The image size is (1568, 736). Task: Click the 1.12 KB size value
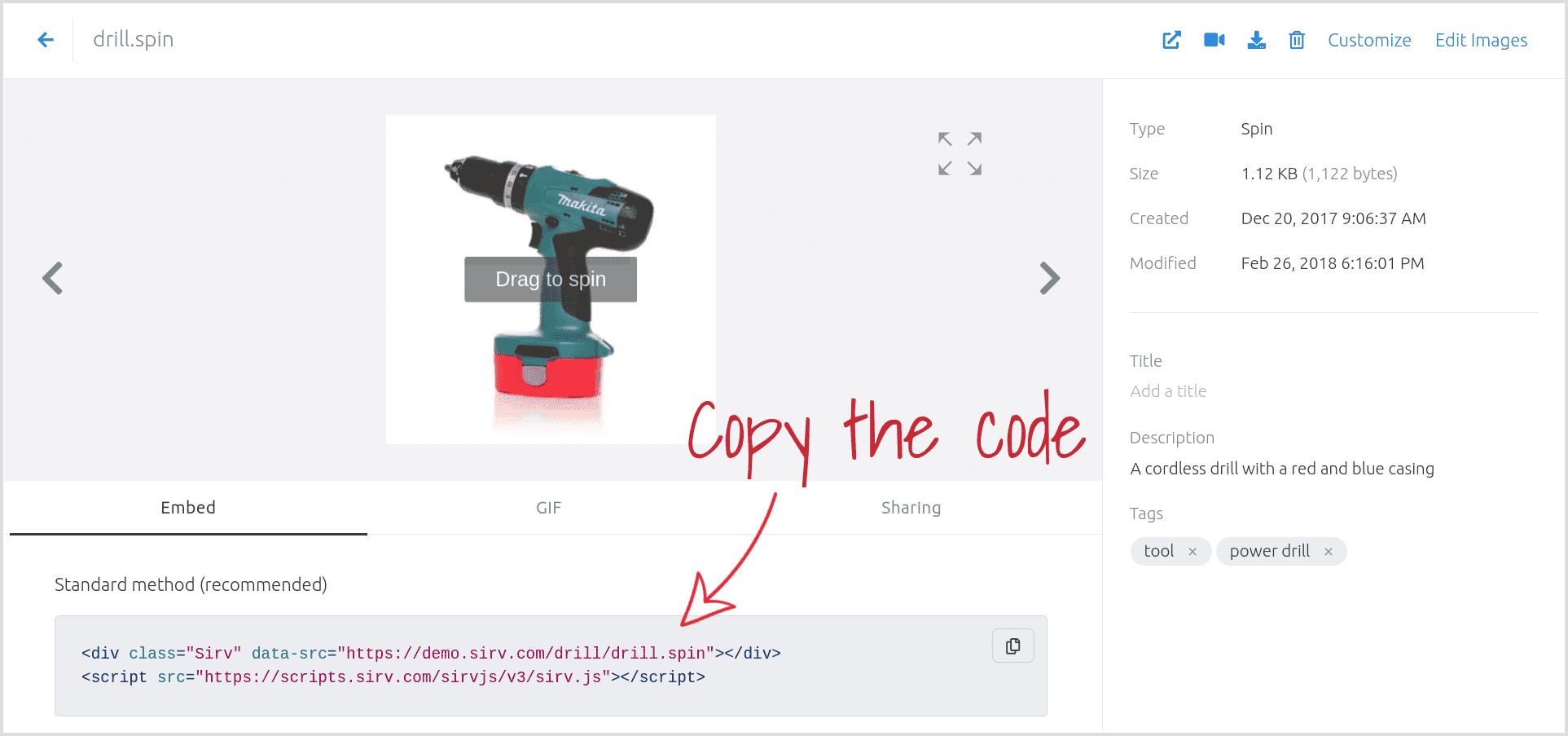point(1319,174)
